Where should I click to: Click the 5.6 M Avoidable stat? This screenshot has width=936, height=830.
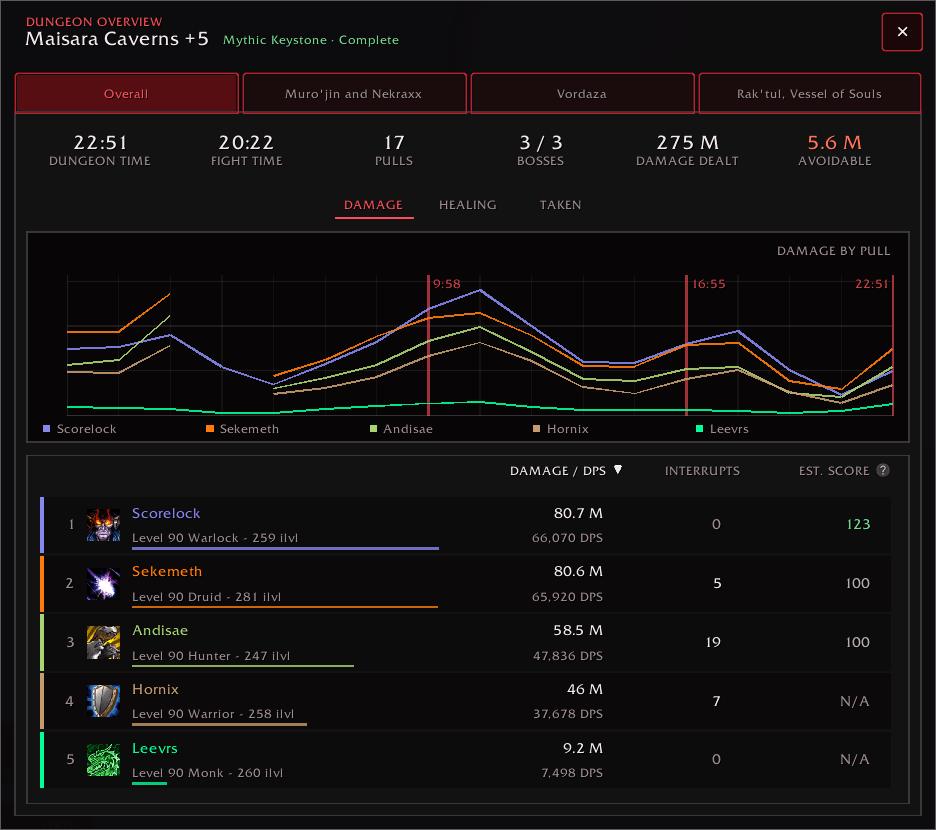coord(835,150)
